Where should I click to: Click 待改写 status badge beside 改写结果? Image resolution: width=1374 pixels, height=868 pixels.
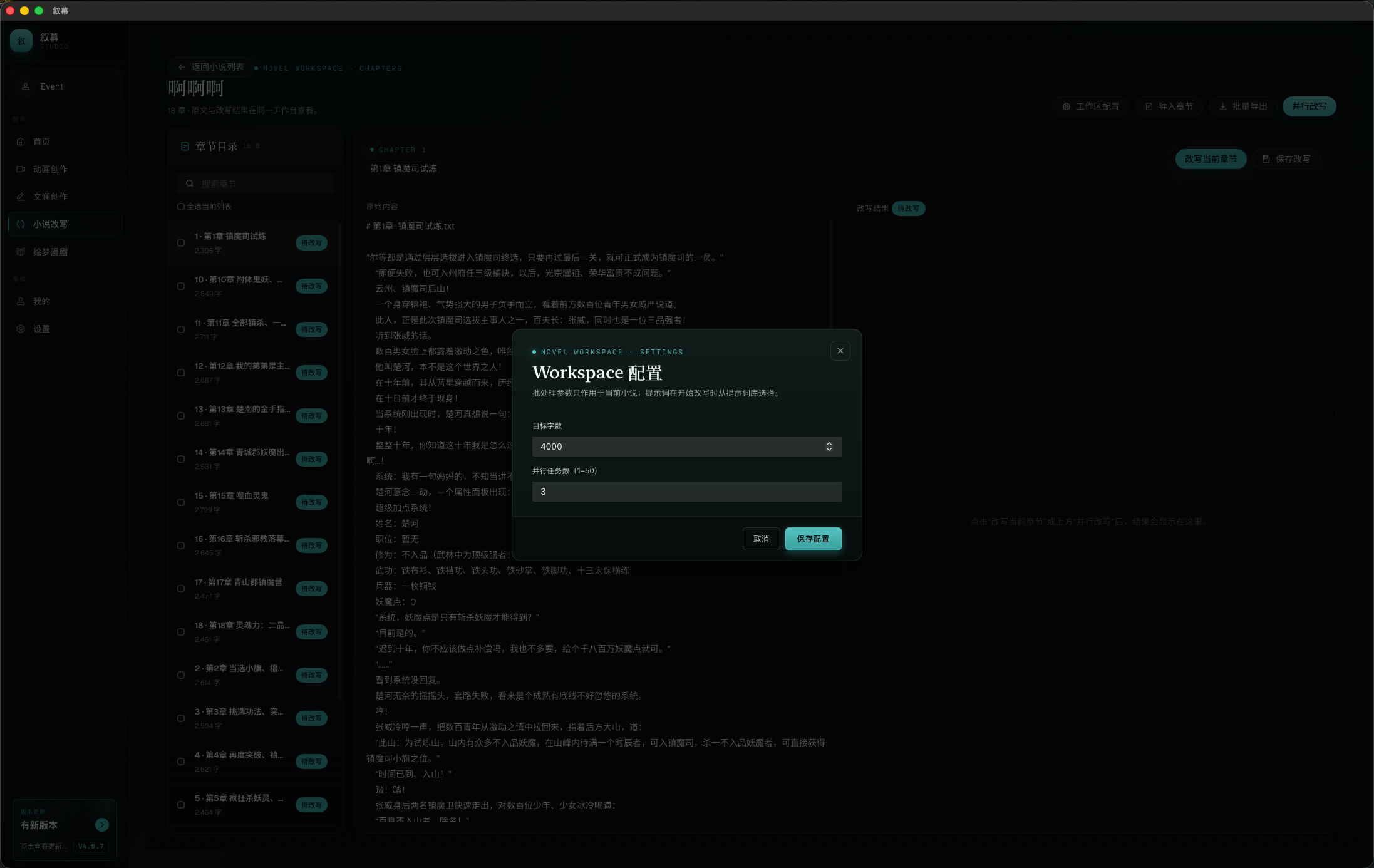coord(908,209)
